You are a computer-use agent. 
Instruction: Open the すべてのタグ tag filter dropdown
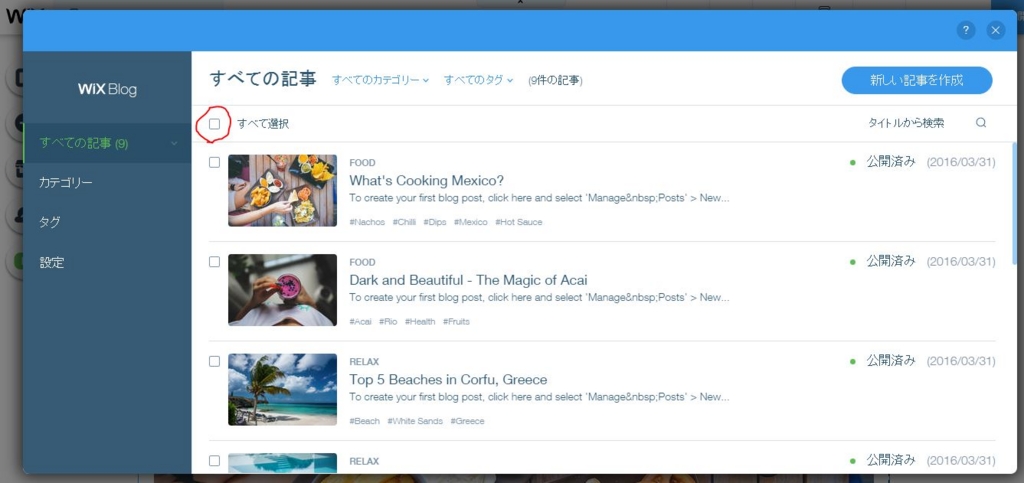click(479, 80)
